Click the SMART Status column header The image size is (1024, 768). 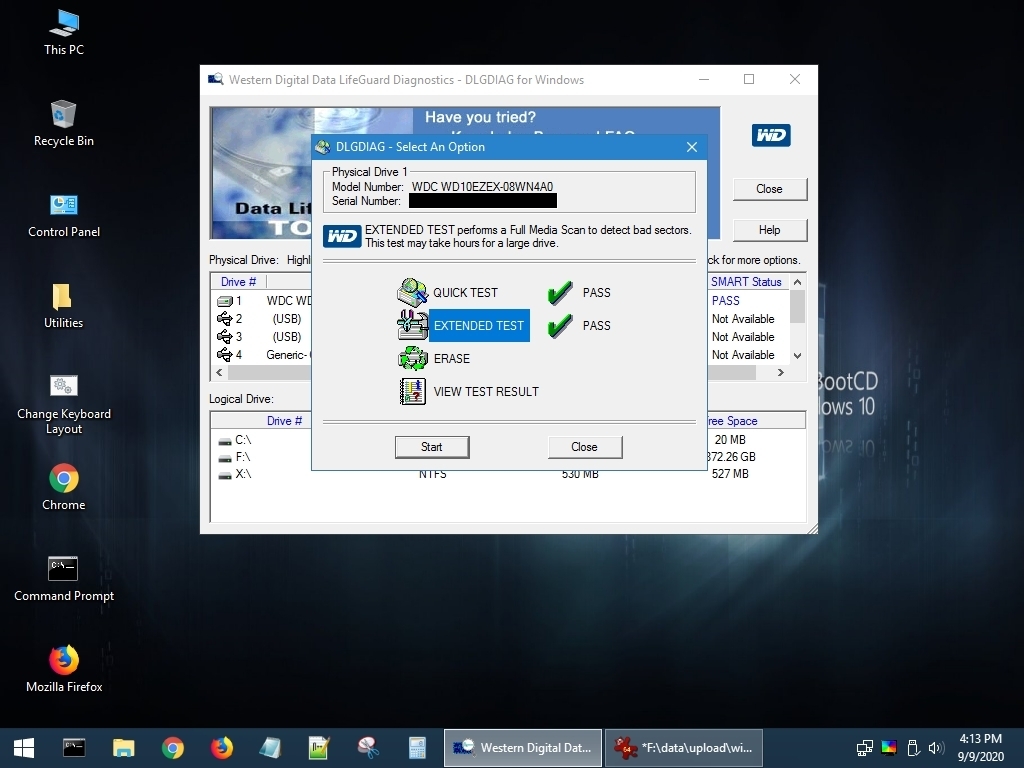[746, 281]
